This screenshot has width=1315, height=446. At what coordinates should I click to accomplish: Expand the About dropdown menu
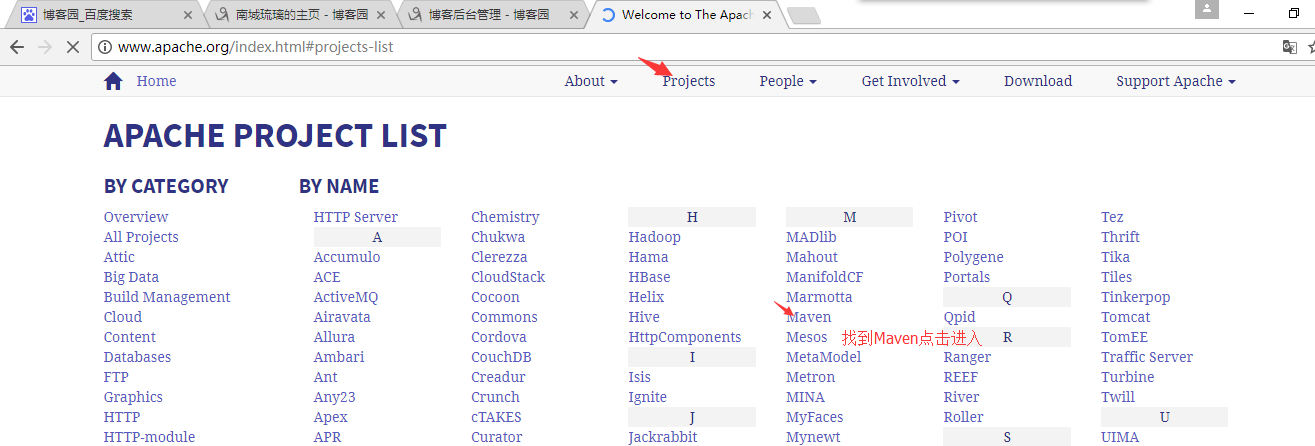[x=591, y=81]
